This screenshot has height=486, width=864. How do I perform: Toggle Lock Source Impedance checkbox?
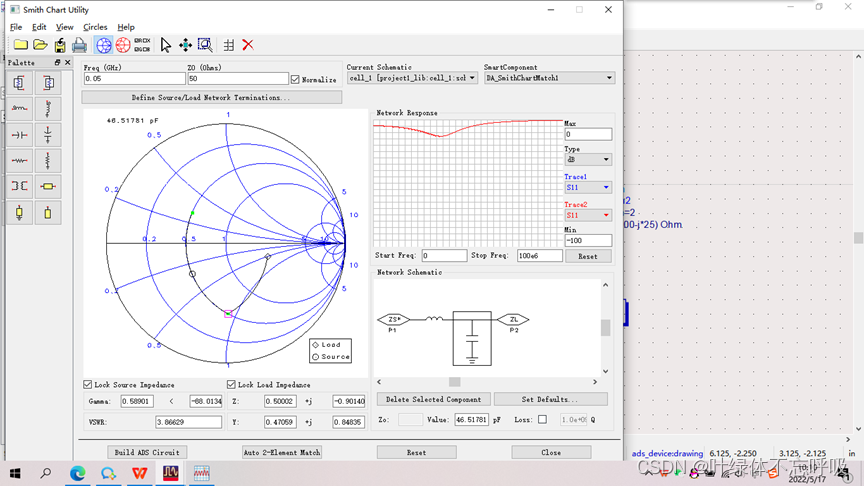[x=88, y=385]
